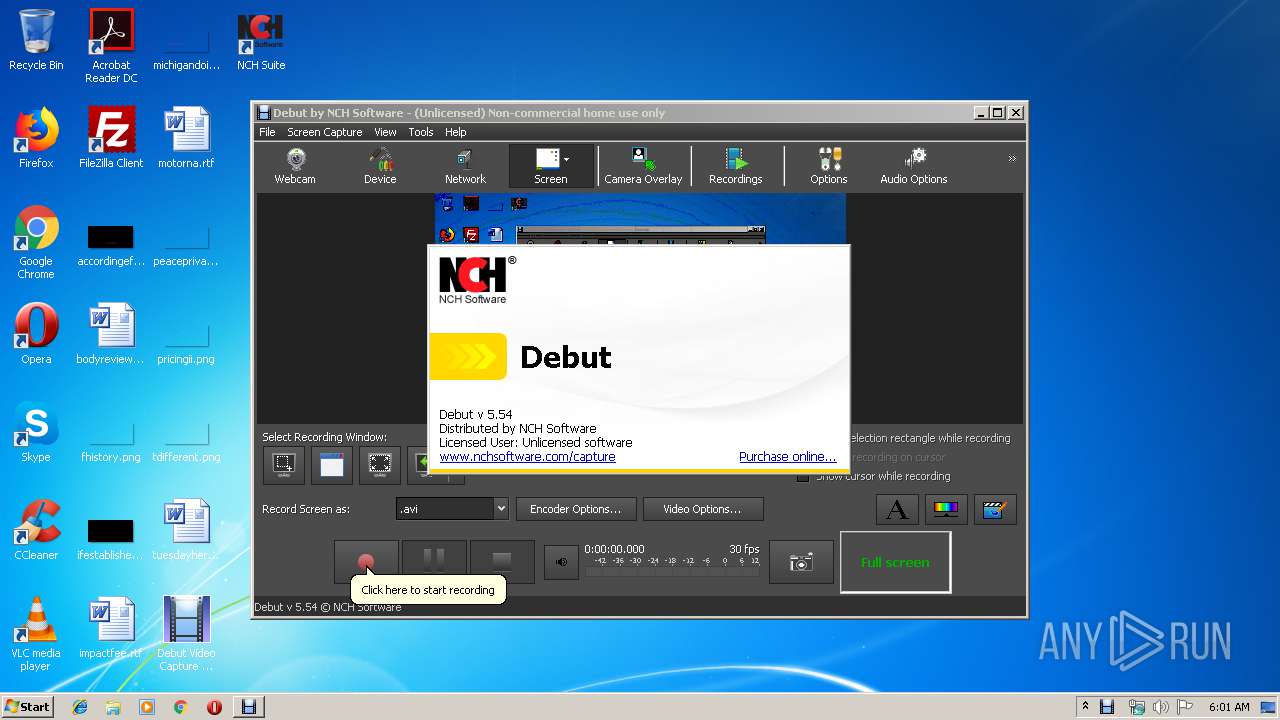
Task: Select the Skype desktop icon
Action: click(x=36, y=432)
